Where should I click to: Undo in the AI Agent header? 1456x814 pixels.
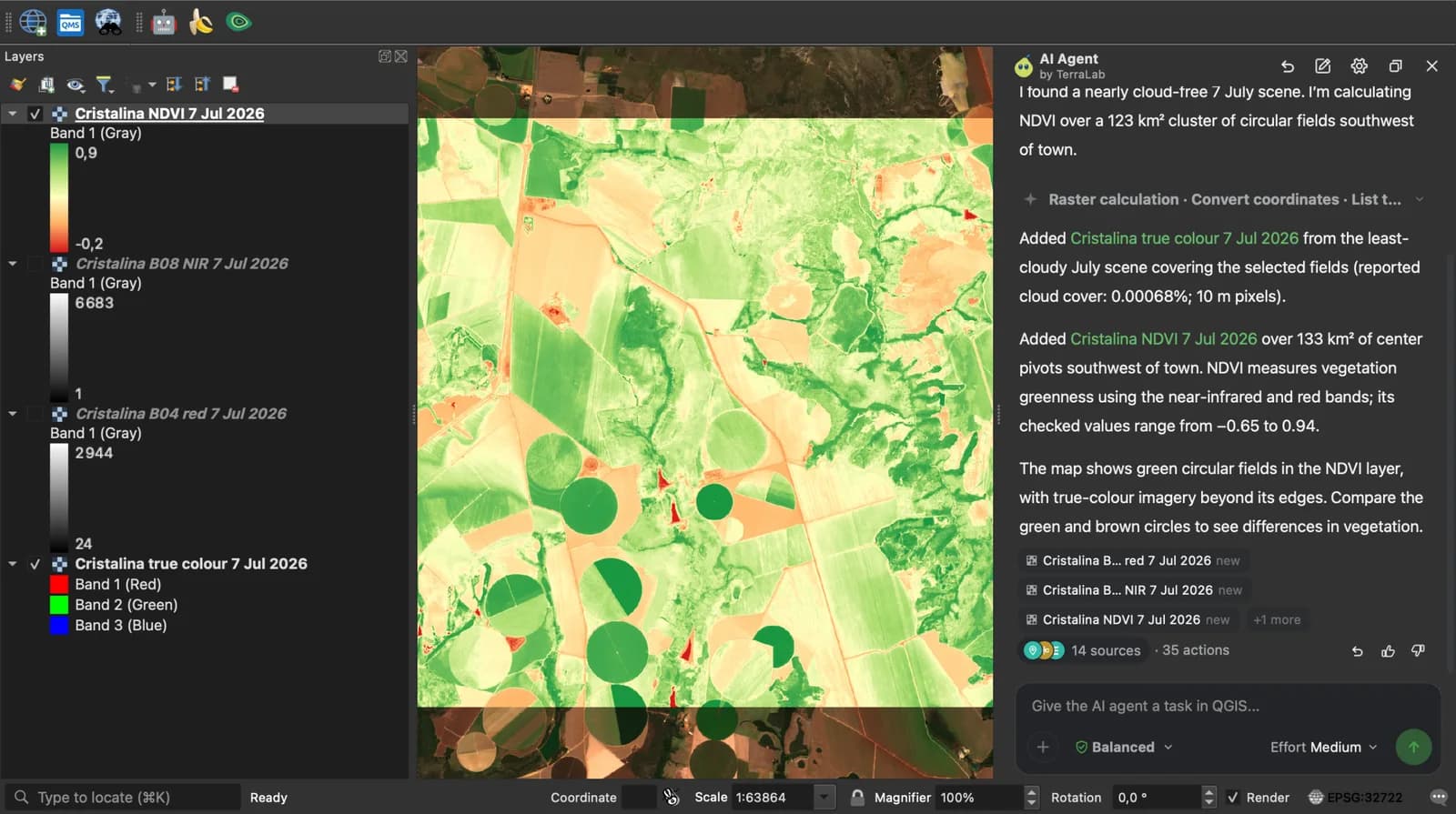pyautogui.click(x=1287, y=65)
